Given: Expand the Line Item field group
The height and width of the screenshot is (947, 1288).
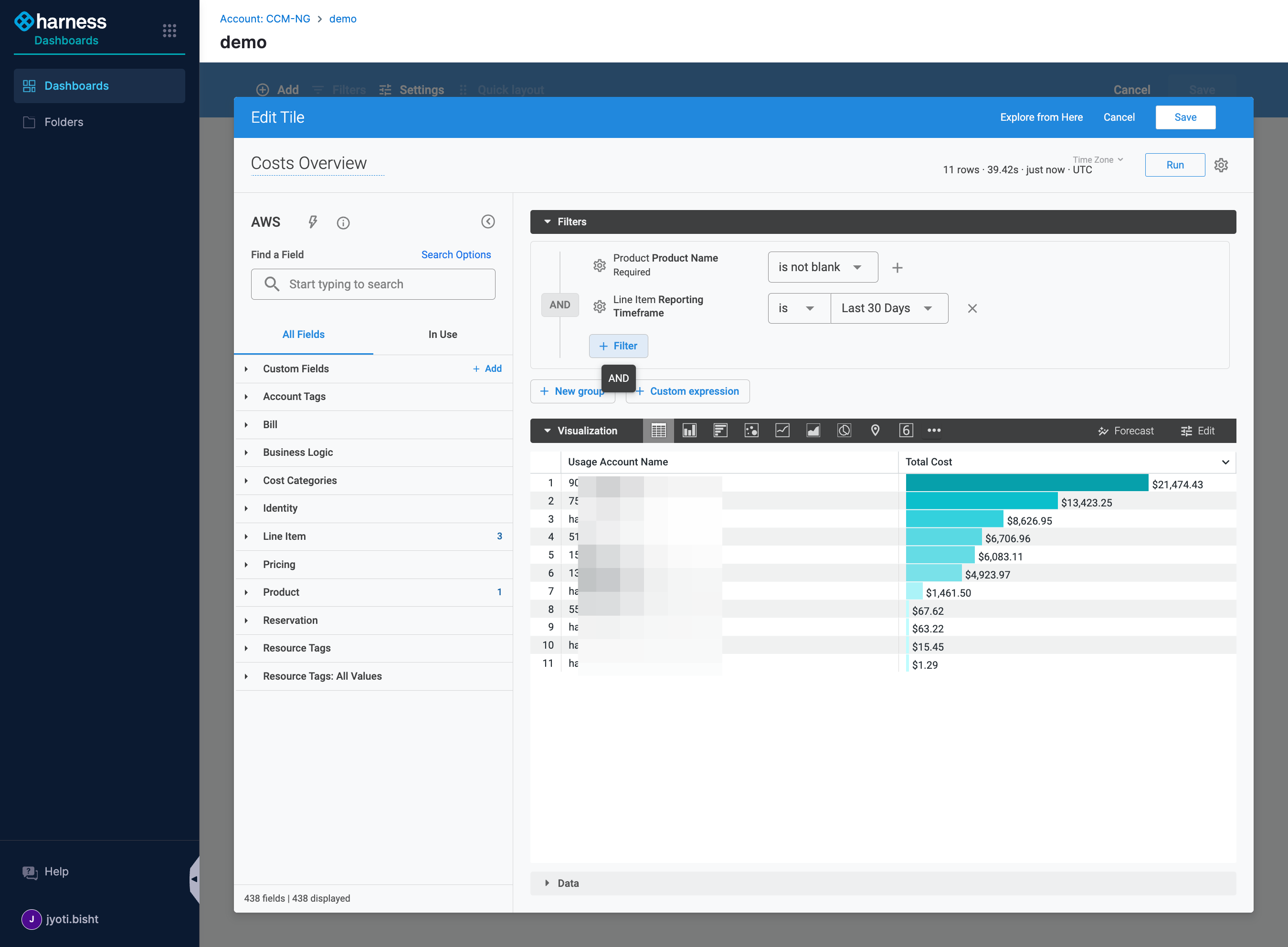Looking at the screenshot, I should [373, 537].
